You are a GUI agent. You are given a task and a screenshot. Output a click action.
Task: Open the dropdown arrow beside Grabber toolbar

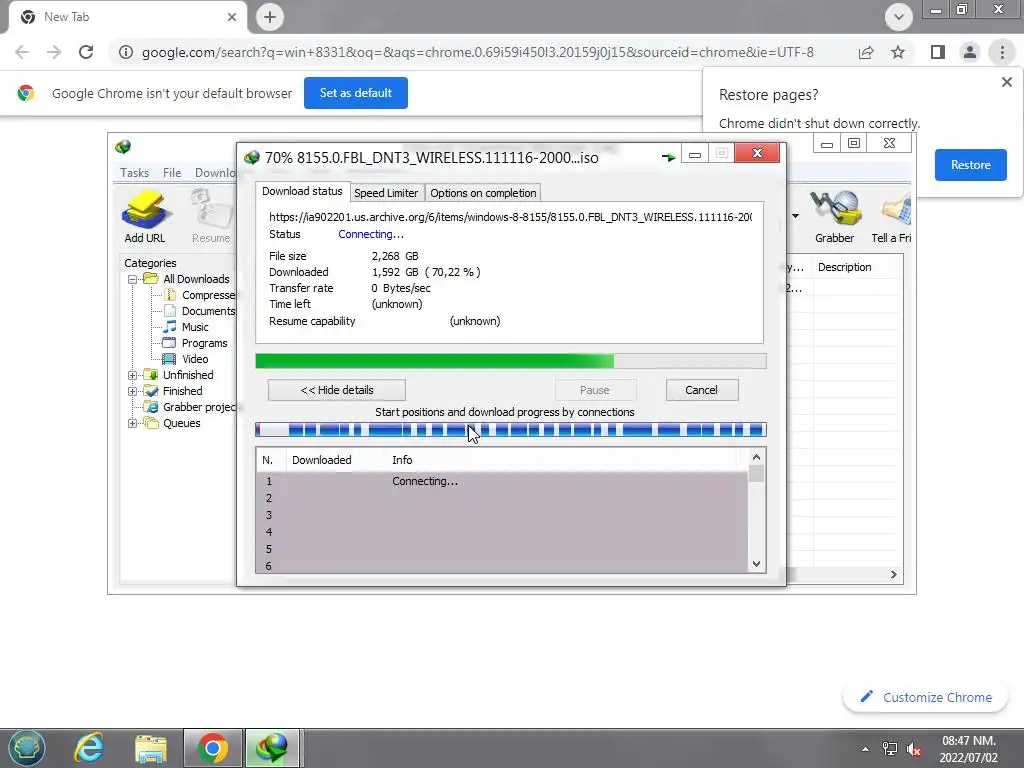[x=795, y=216]
